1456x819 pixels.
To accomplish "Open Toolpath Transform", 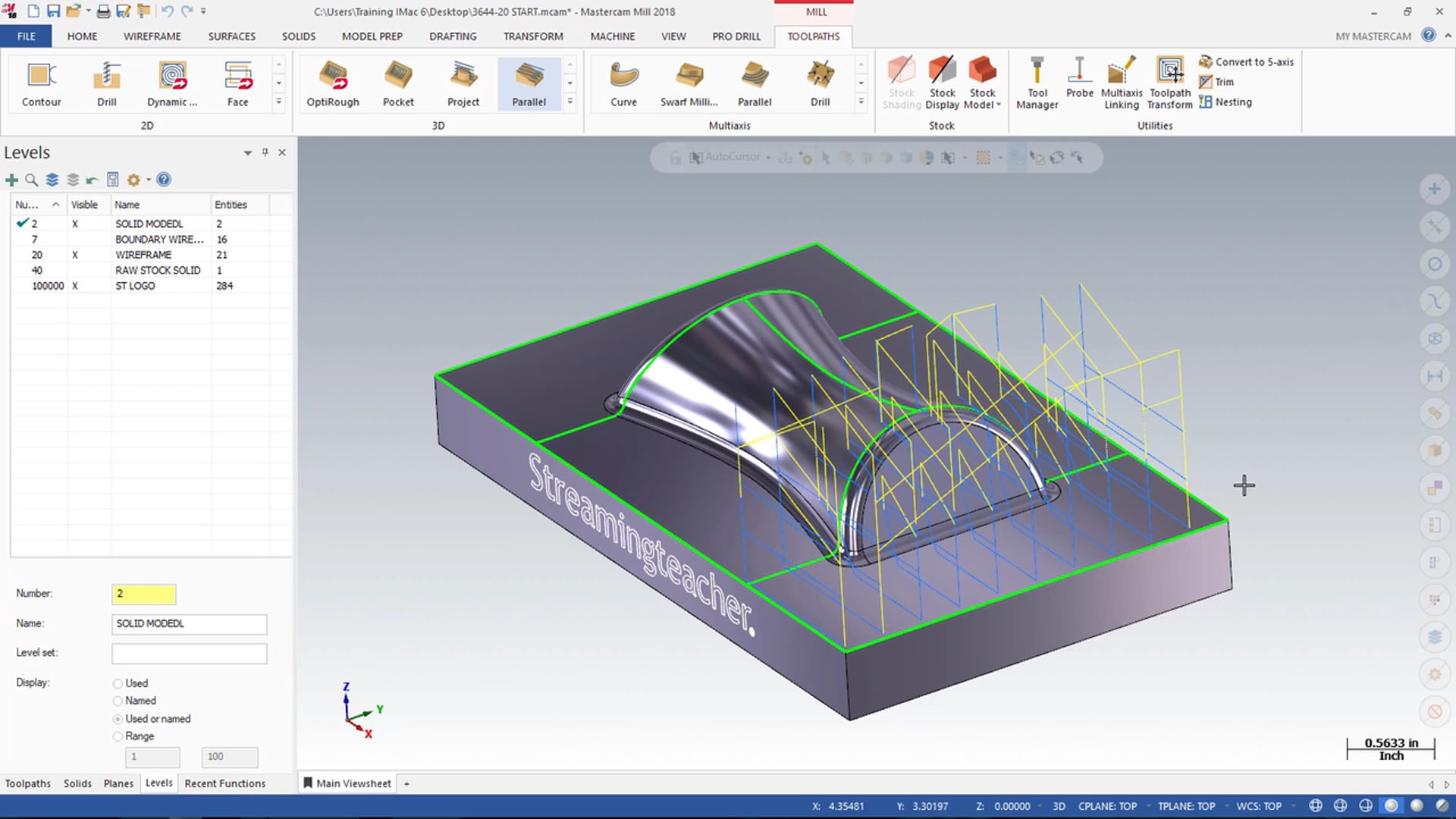I will (x=1170, y=83).
